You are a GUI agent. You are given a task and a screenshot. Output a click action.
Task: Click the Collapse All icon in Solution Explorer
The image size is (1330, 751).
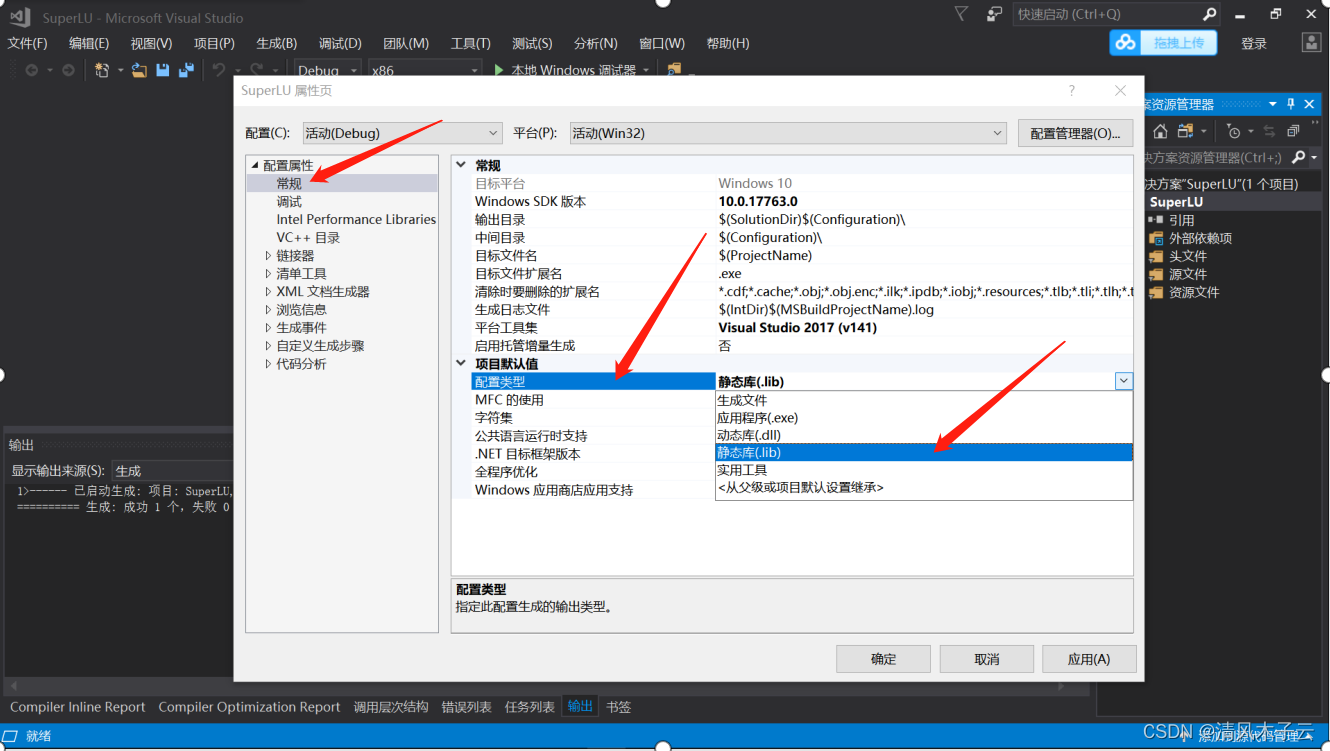[x=1293, y=131]
